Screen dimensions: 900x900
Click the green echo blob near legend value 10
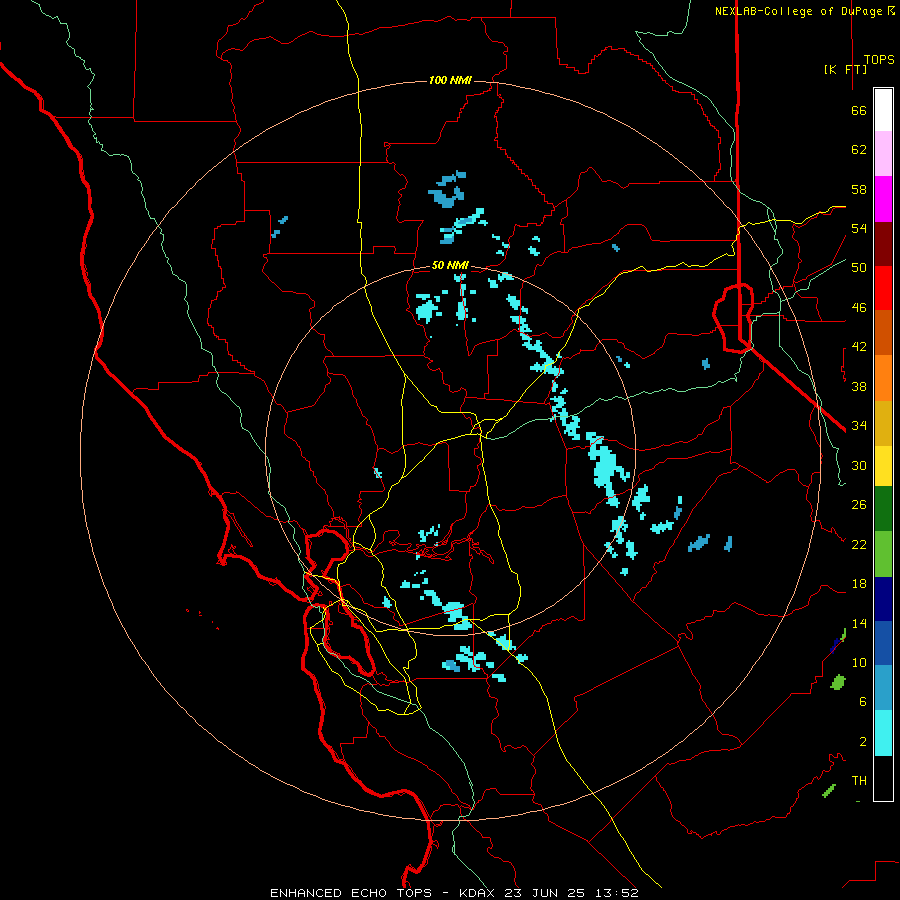click(838, 682)
